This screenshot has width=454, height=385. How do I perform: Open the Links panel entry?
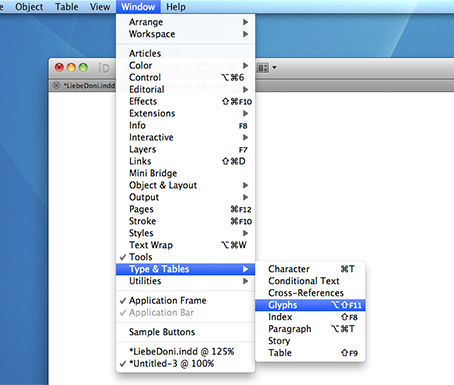[185, 161]
